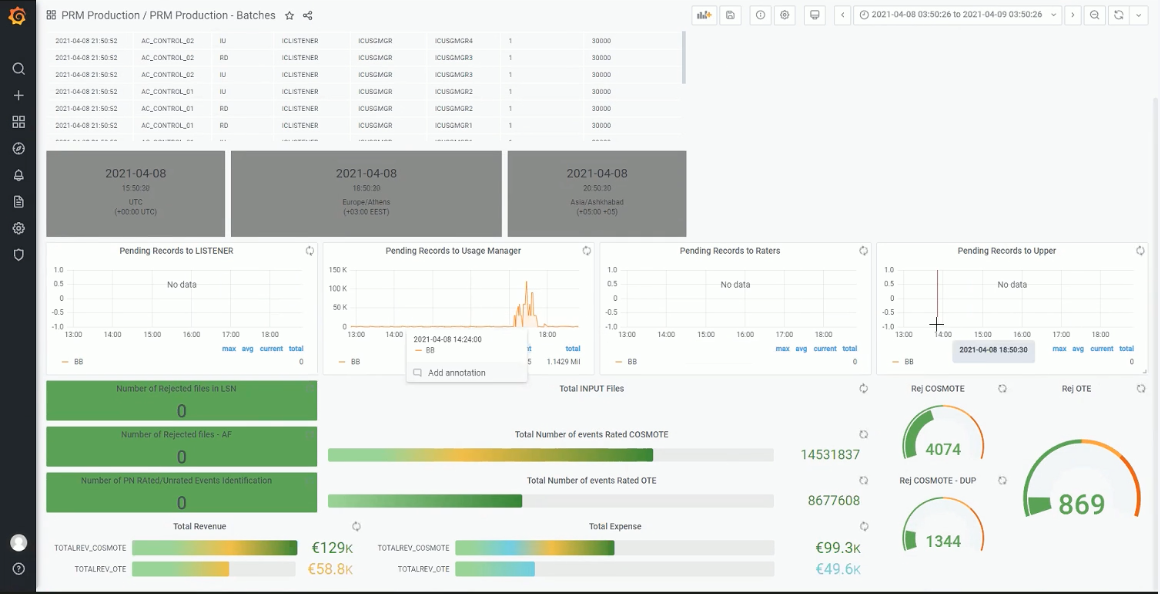Screen dimensions: 1160x594
Task: Zoom out the time range with the magnifier icon
Action: [x=1096, y=14]
